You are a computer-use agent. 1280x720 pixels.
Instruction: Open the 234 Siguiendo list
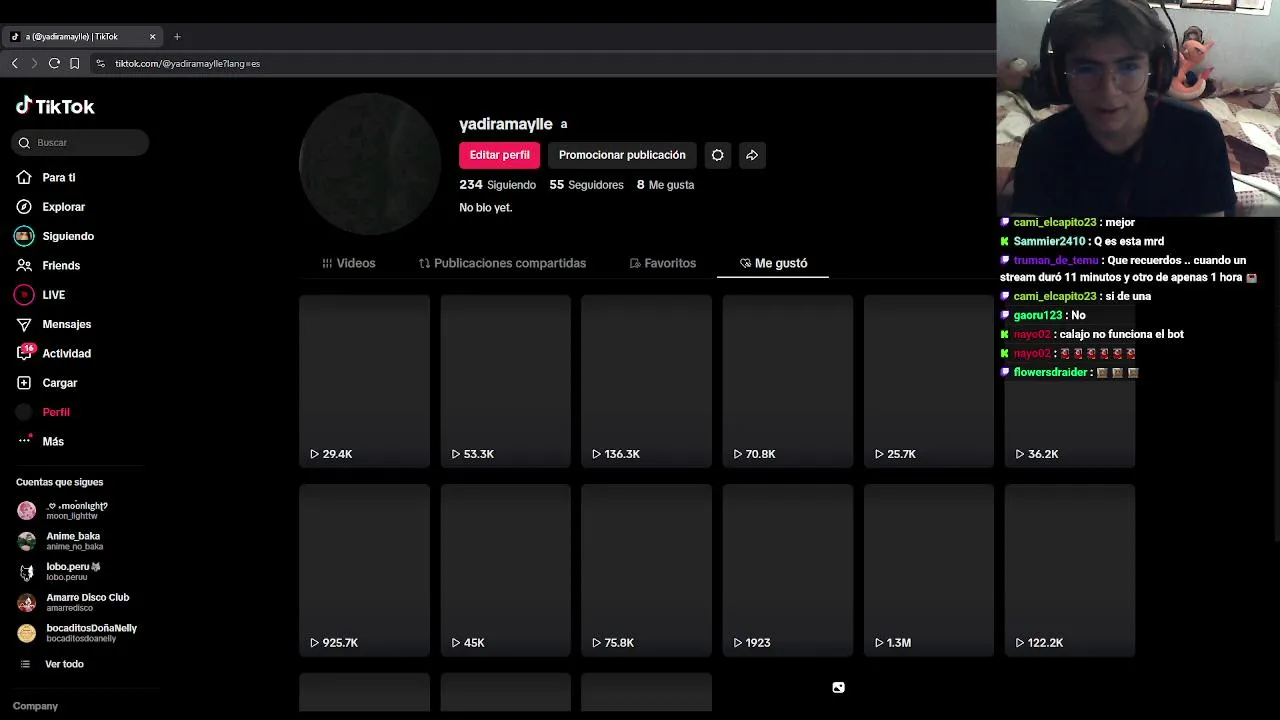(x=497, y=185)
